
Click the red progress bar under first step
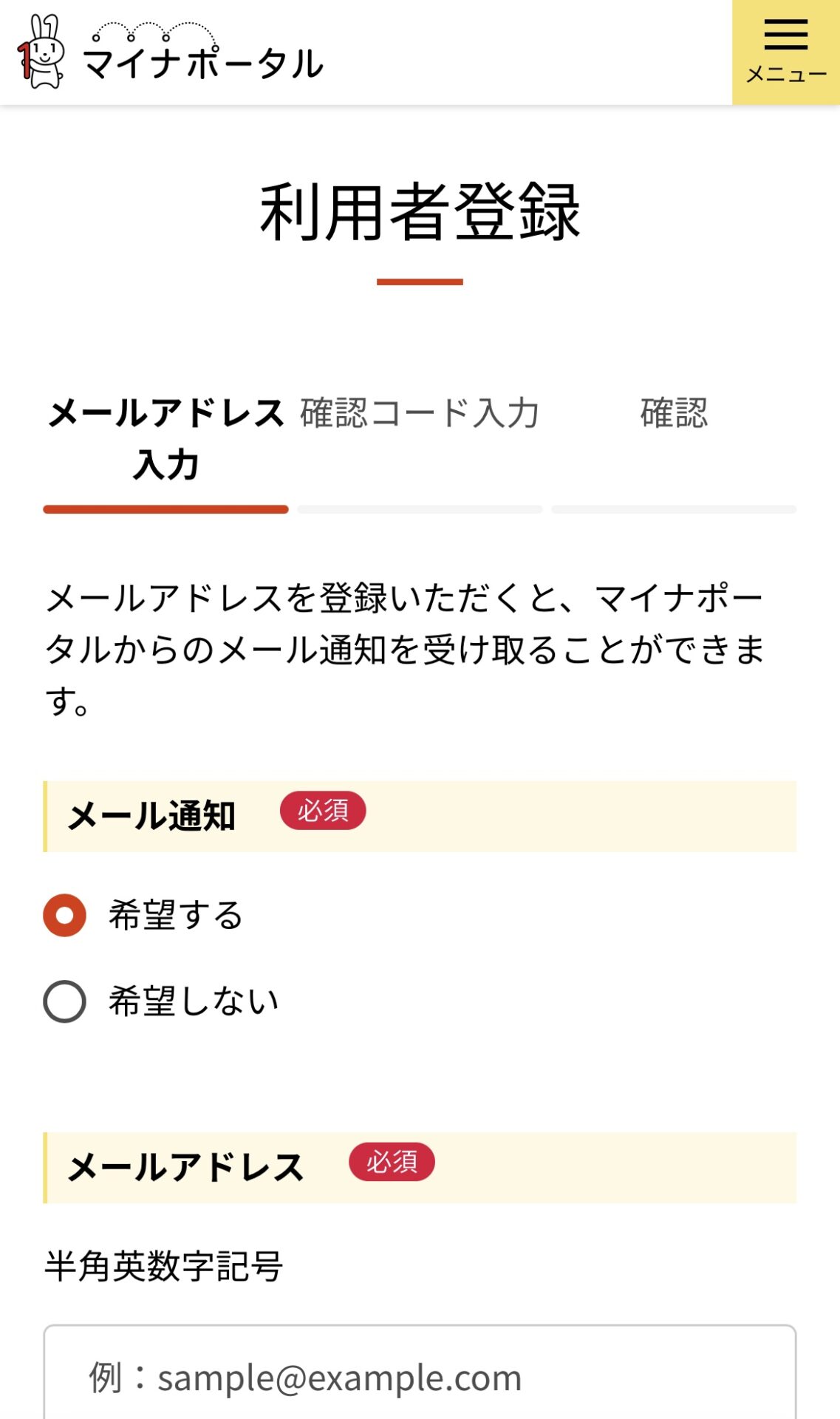coord(165,509)
